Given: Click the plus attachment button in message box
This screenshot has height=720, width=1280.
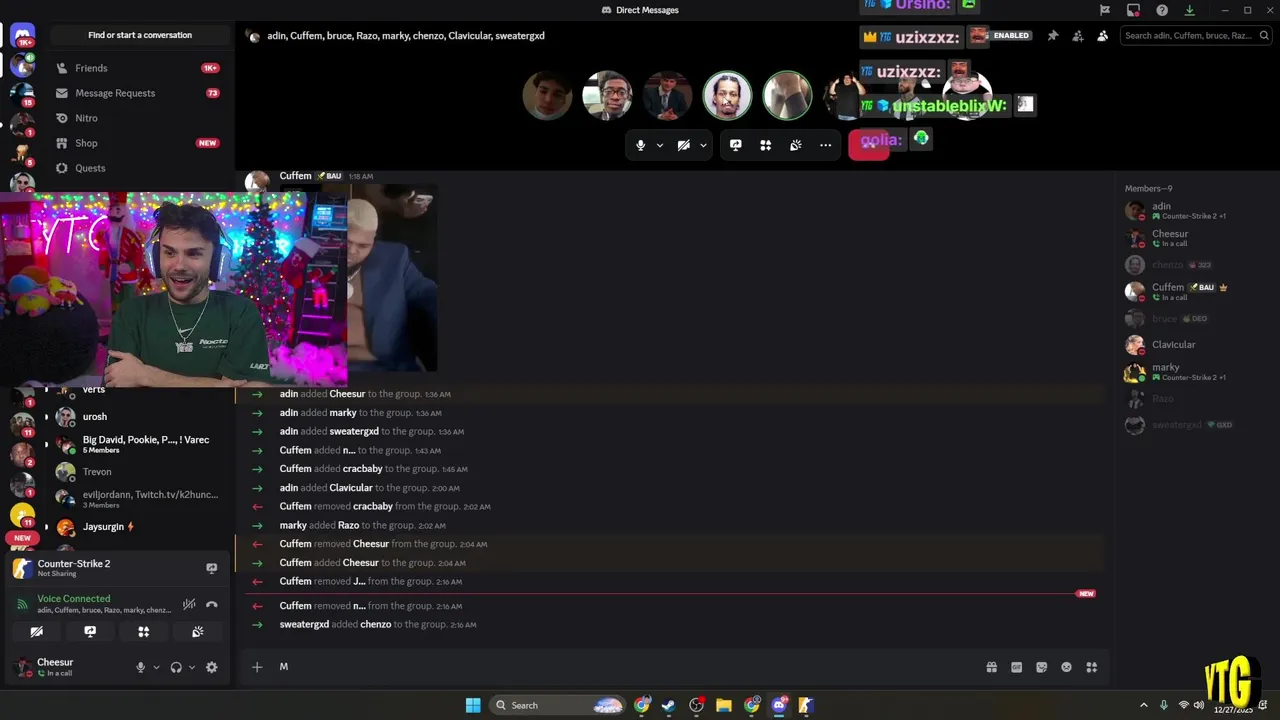Looking at the screenshot, I should 257,667.
